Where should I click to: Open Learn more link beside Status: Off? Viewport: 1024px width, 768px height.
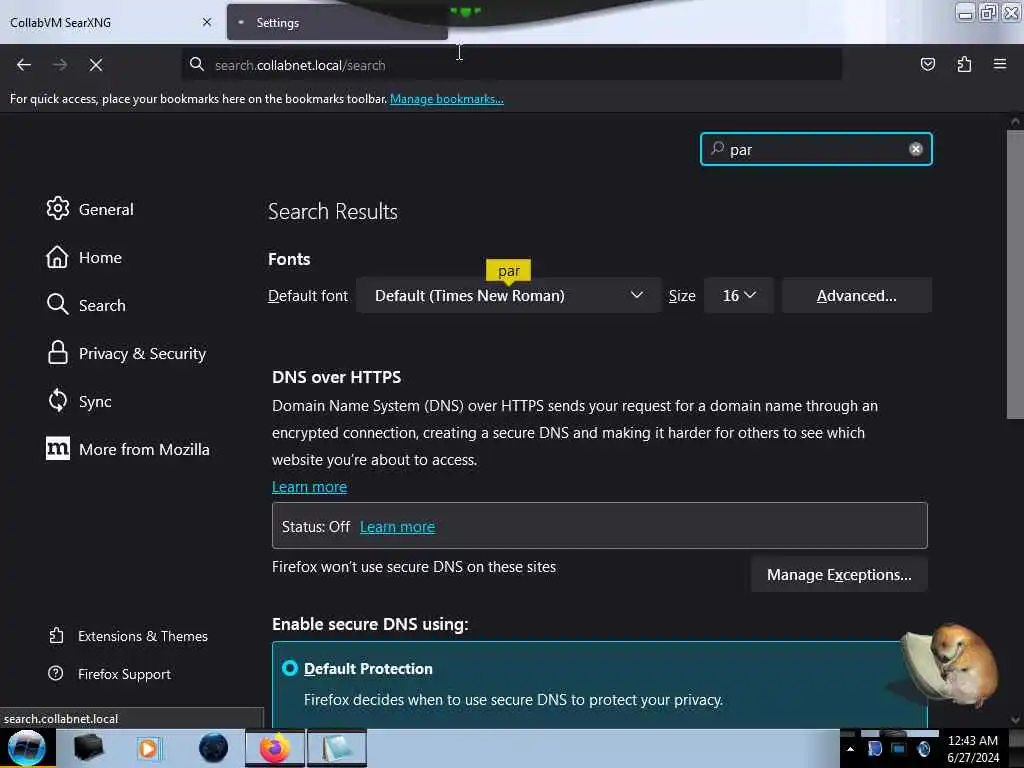click(x=397, y=526)
